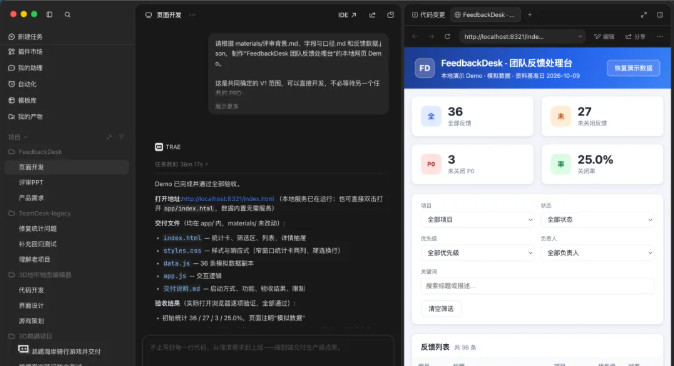Click the 编辑 button in the preview toolbar
674x366 pixels.
[x=604, y=37]
